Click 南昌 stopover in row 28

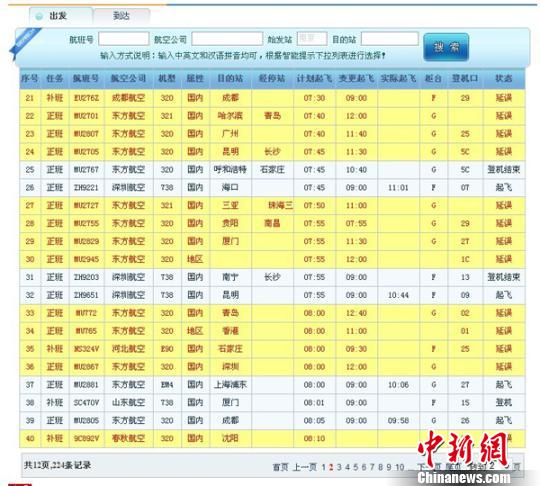pyautogui.click(x=272, y=224)
